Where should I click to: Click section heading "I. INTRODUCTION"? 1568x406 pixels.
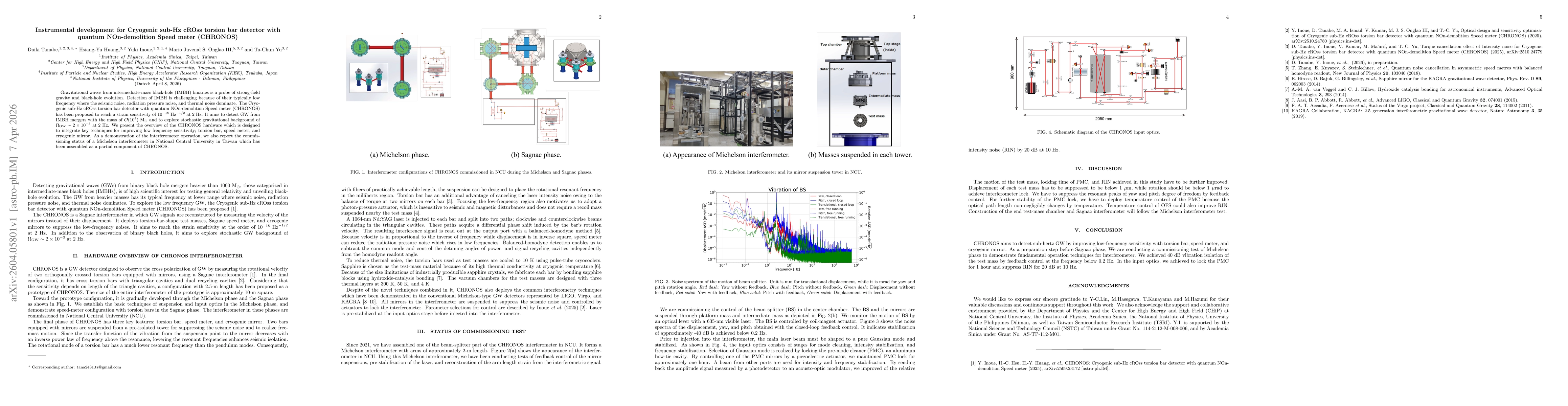point(158,172)
